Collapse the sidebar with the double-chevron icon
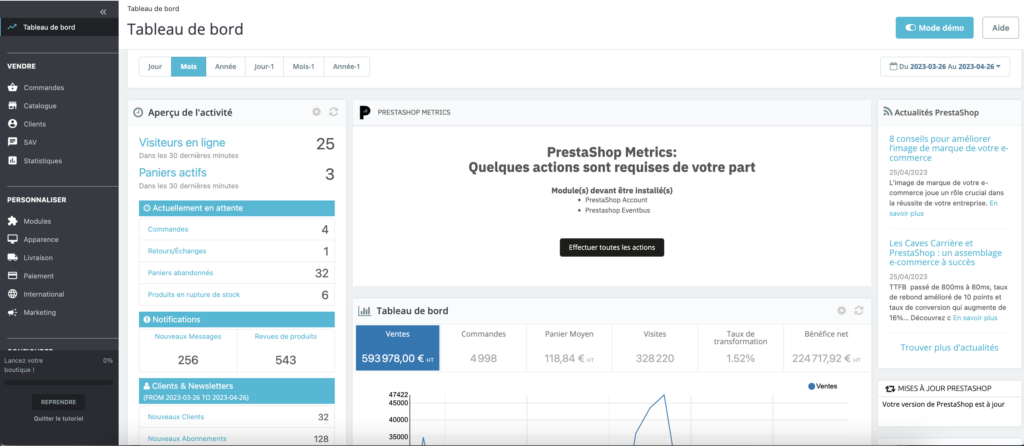The width and height of the screenshot is (1024, 446). click(x=104, y=11)
